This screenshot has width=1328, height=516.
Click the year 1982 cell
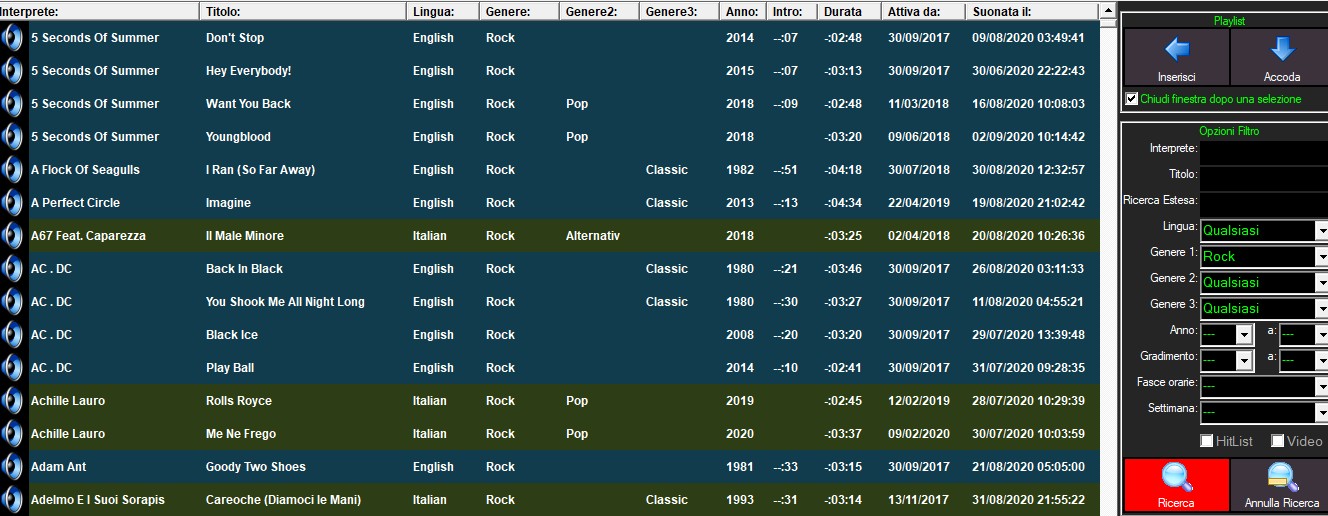[x=740, y=170]
